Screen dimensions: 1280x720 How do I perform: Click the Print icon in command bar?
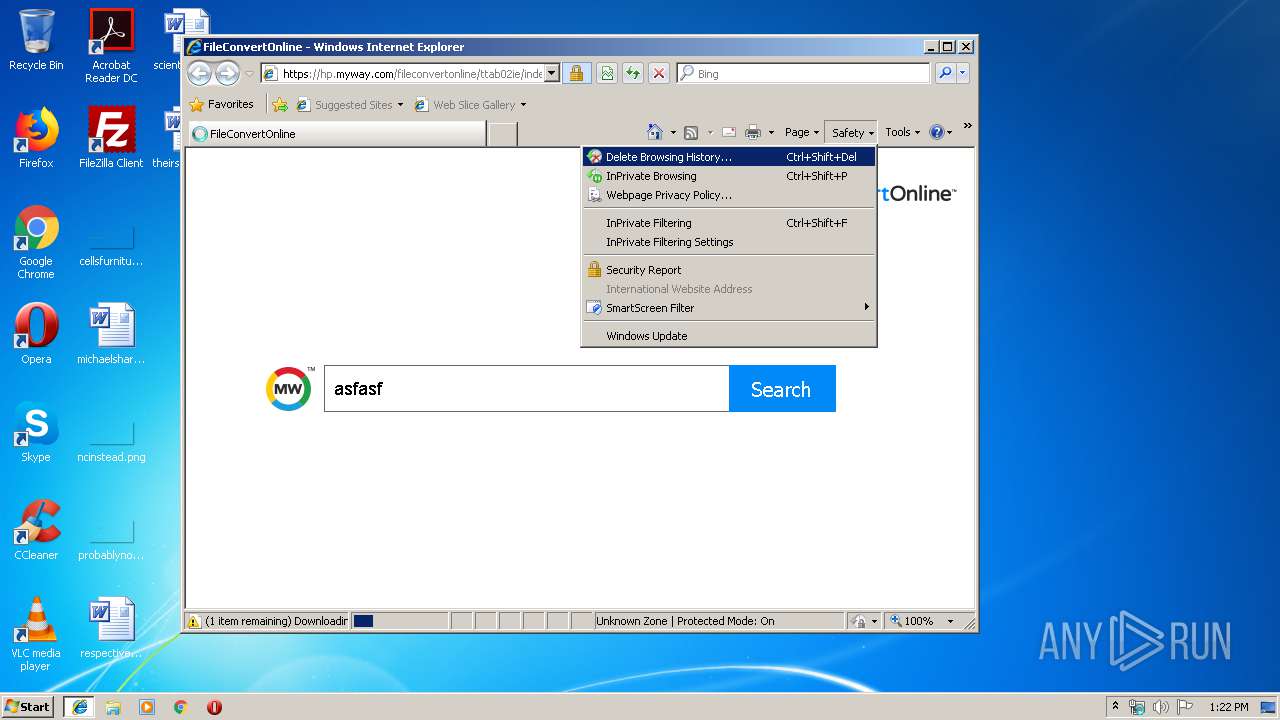point(753,132)
